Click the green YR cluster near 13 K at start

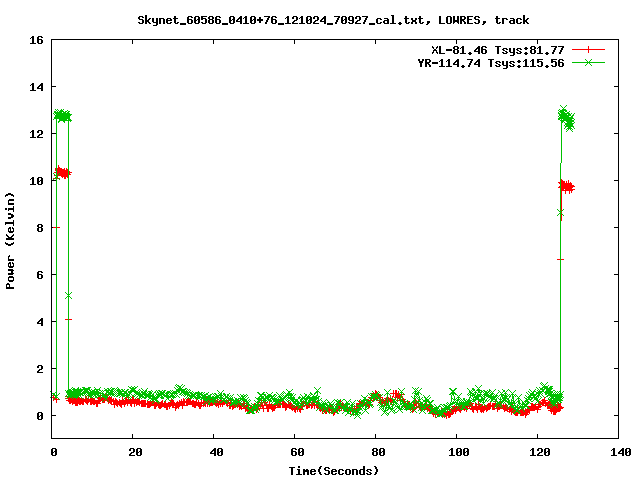(x=62, y=116)
